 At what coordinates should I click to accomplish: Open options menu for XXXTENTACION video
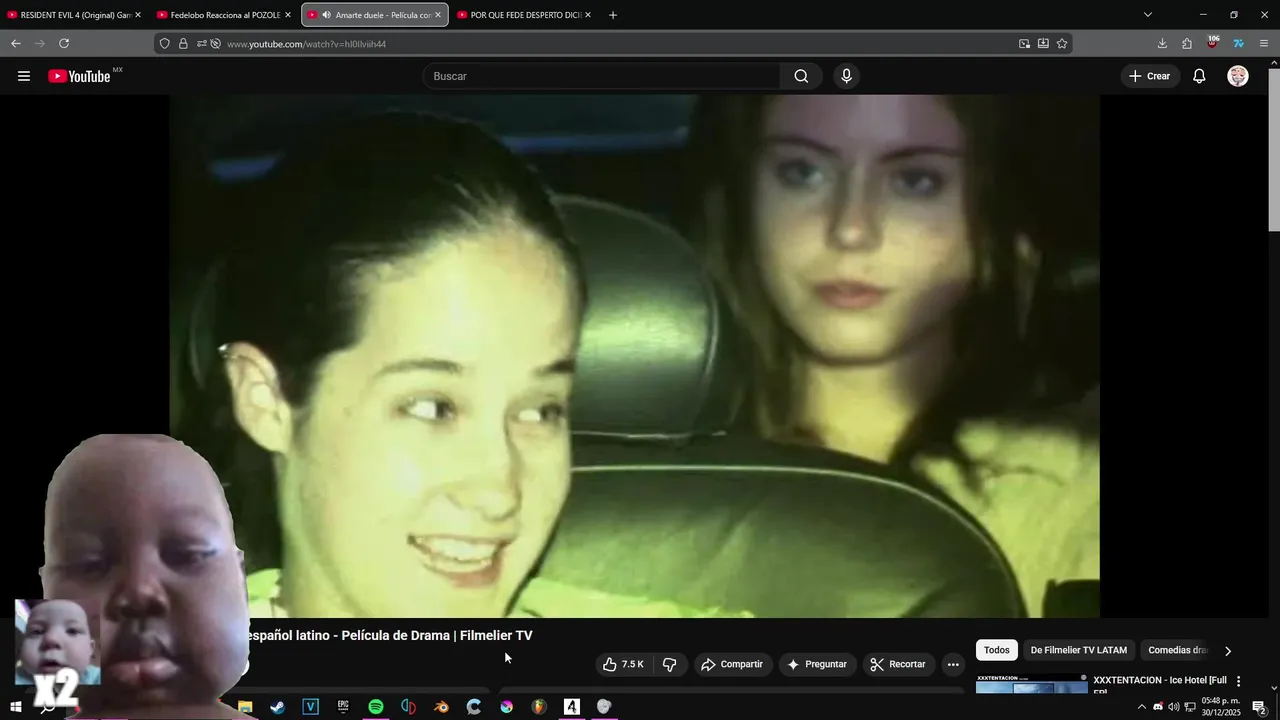tap(1238, 681)
